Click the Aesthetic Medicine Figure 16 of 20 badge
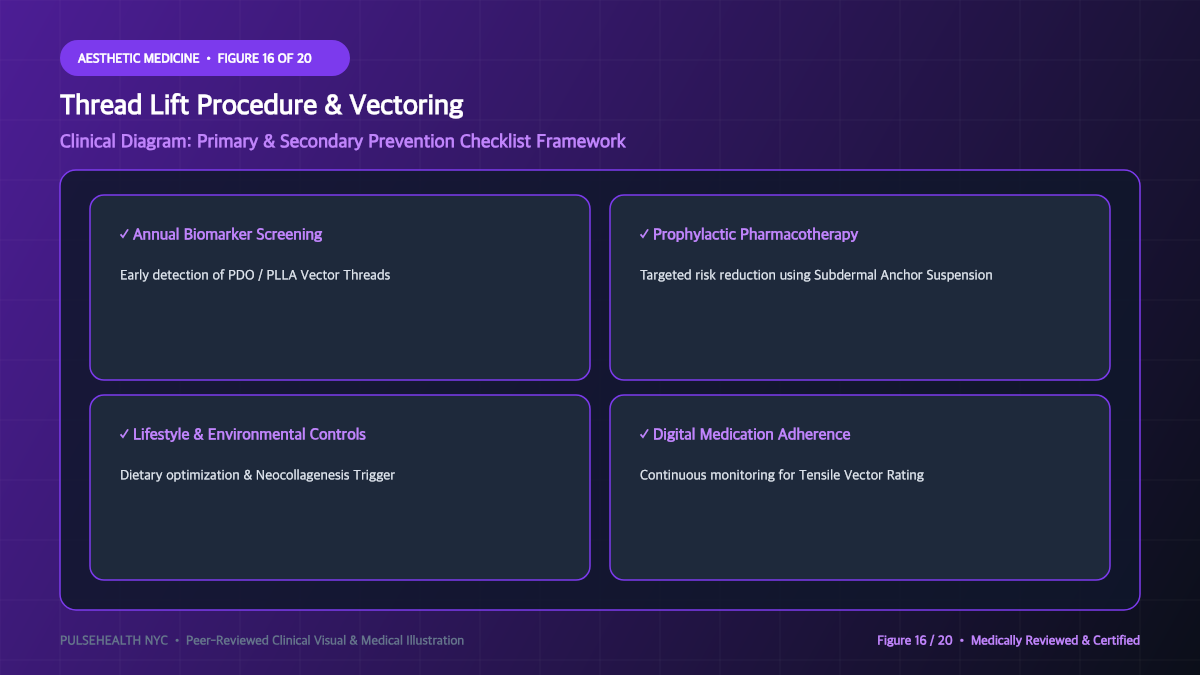 205,58
